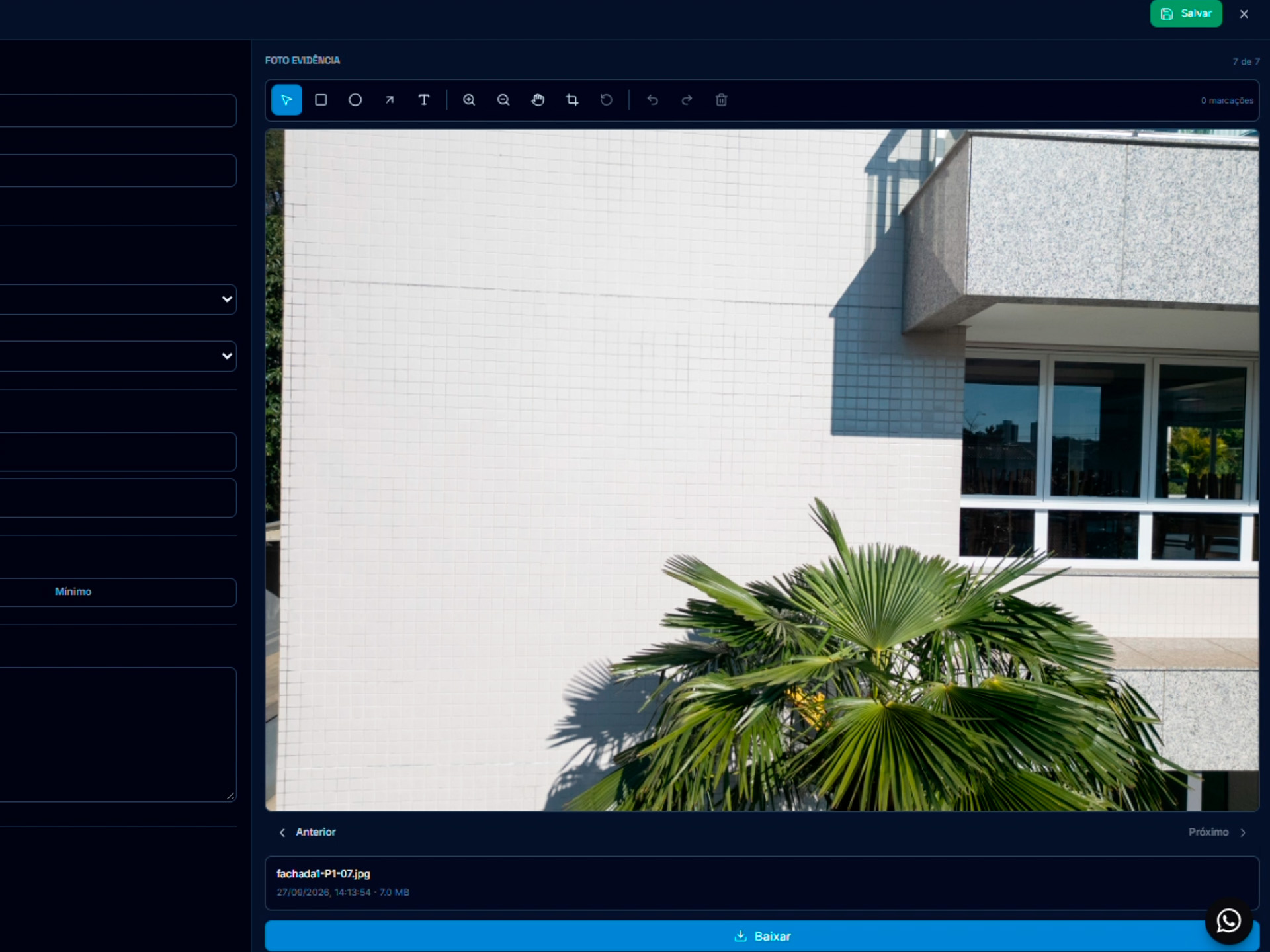Reset the photo view rotation
1270x952 pixels.
click(x=607, y=100)
